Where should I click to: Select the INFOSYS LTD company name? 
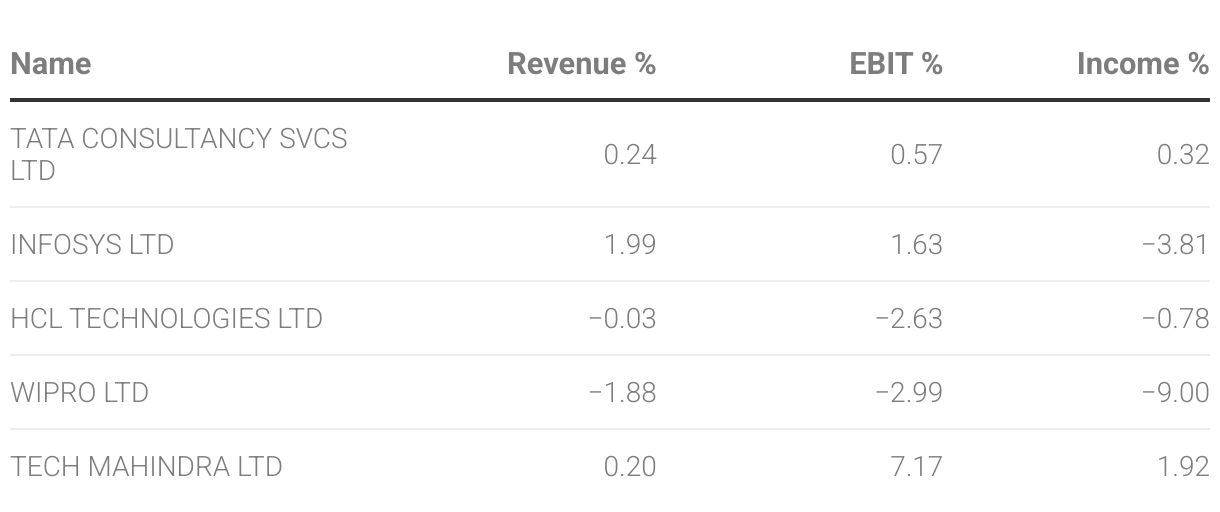click(92, 244)
